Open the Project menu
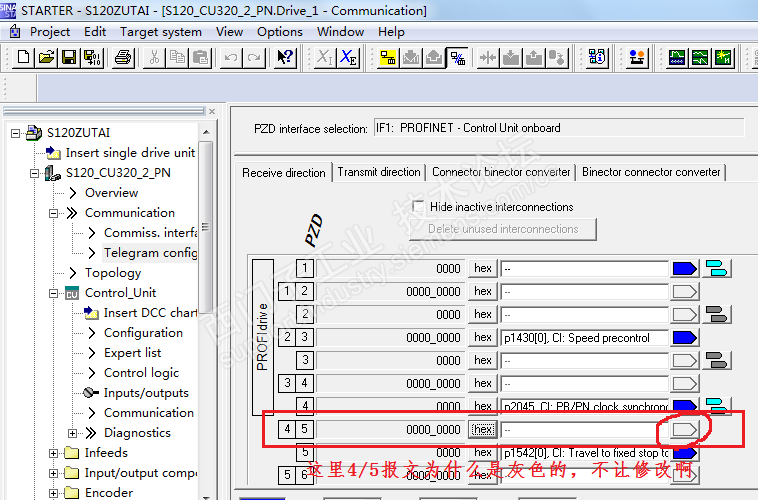The height and width of the screenshot is (500, 758). tap(50, 32)
